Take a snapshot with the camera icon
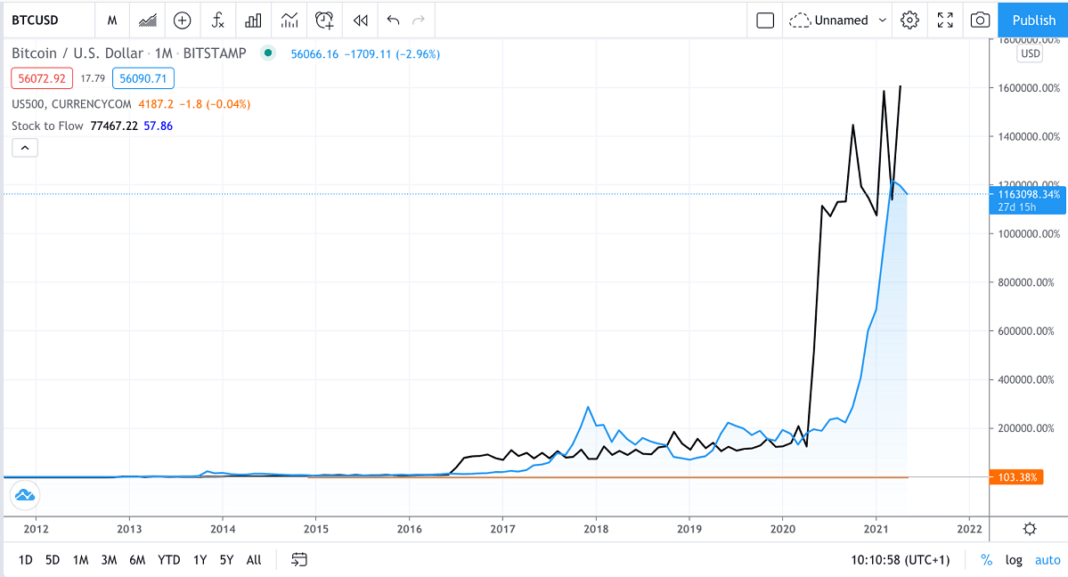The height and width of the screenshot is (577, 1068). point(980,20)
